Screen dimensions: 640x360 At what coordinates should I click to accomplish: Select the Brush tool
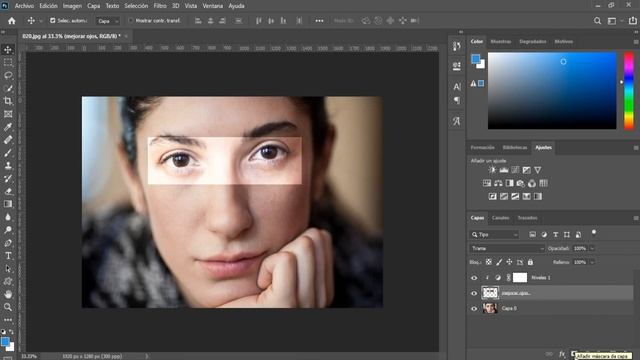pyautogui.click(x=8, y=153)
